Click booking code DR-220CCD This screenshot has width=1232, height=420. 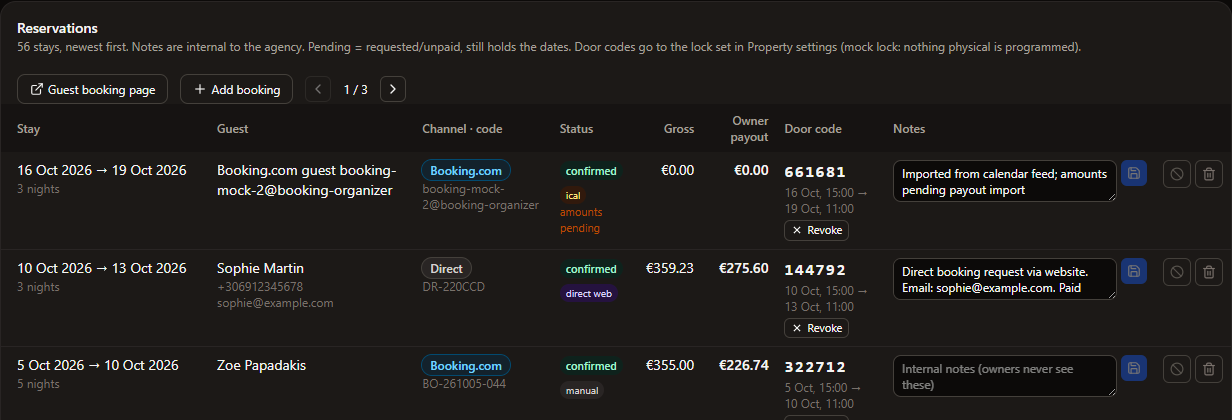coord(454,287)
